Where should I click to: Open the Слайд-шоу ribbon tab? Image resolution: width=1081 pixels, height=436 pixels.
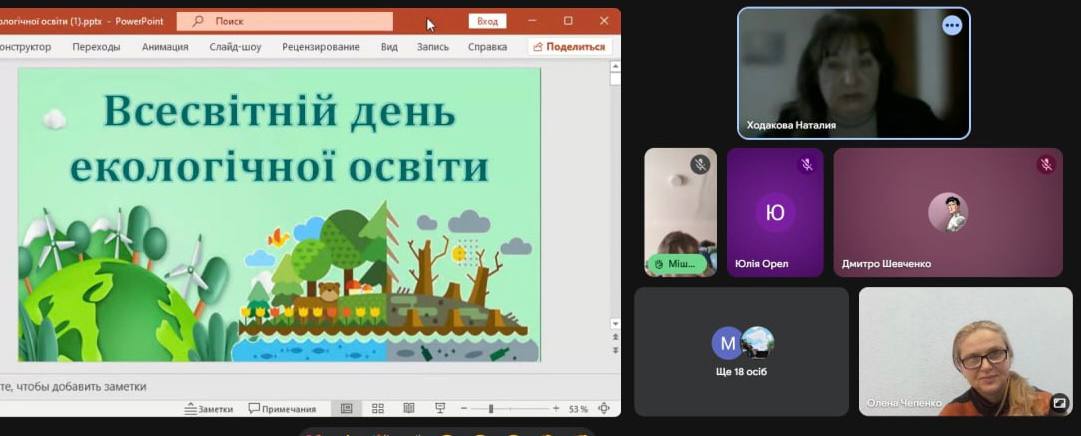(235, 47)
